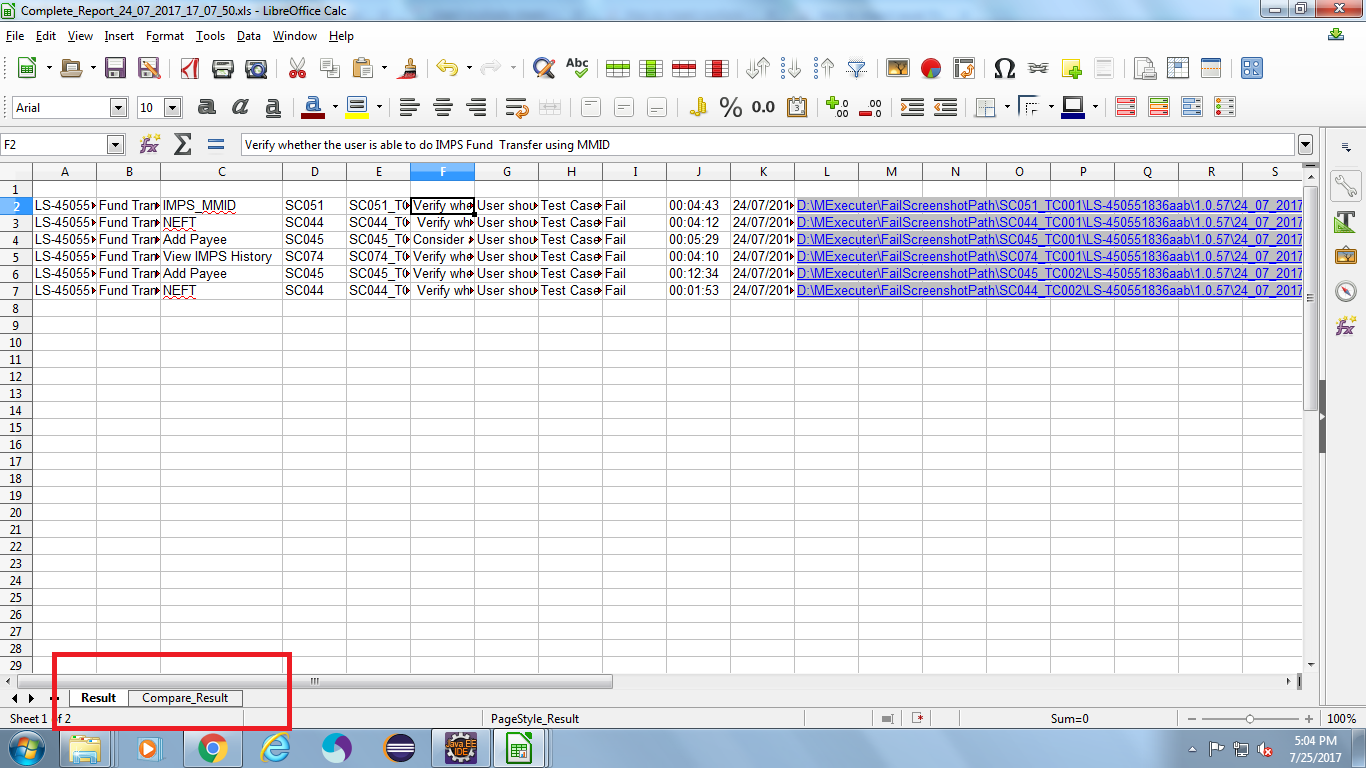
Task: Open Find and Replace
Action: (x=543, y=68)
